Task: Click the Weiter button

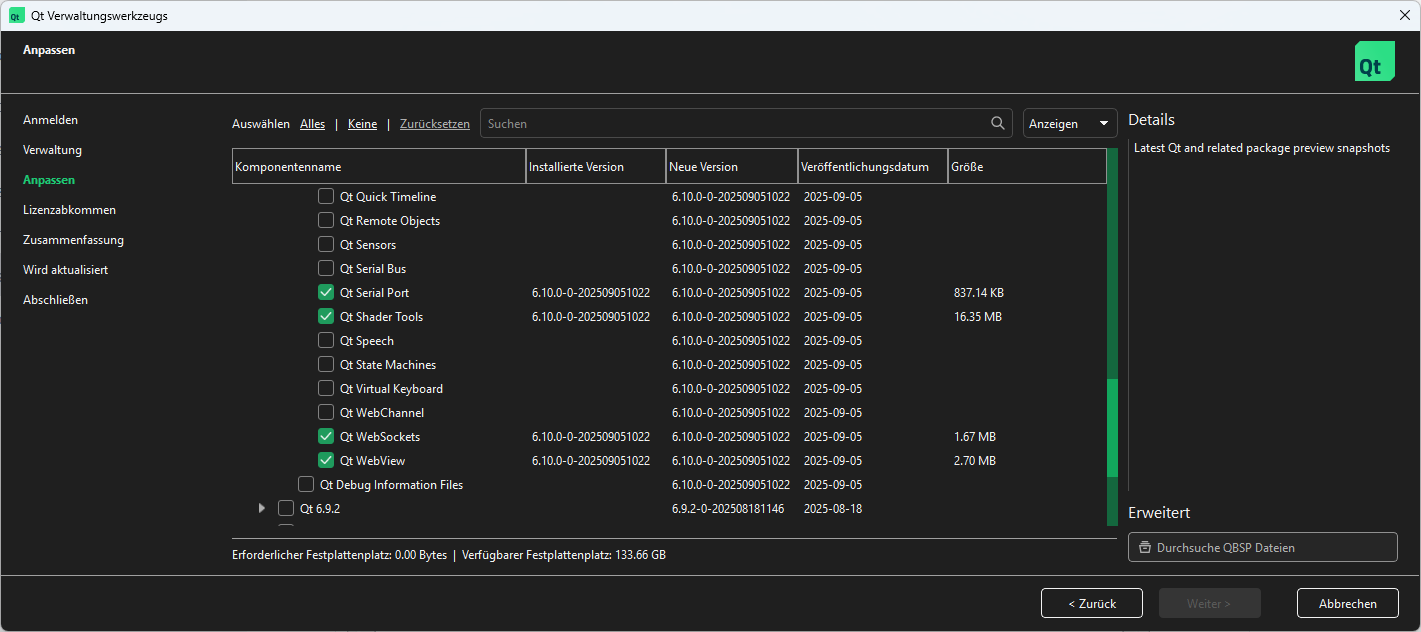Action: [1209, 603]
